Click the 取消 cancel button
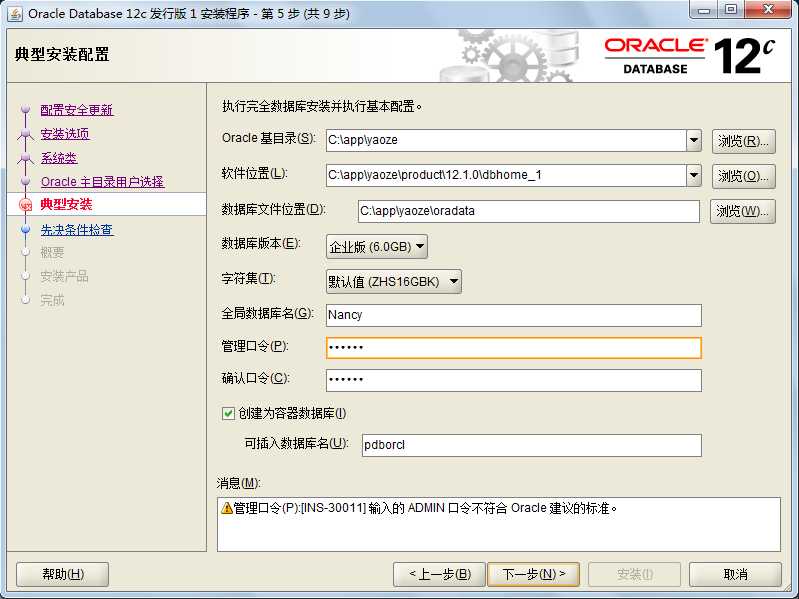799x599 pixels. click(x=735, y=574)
